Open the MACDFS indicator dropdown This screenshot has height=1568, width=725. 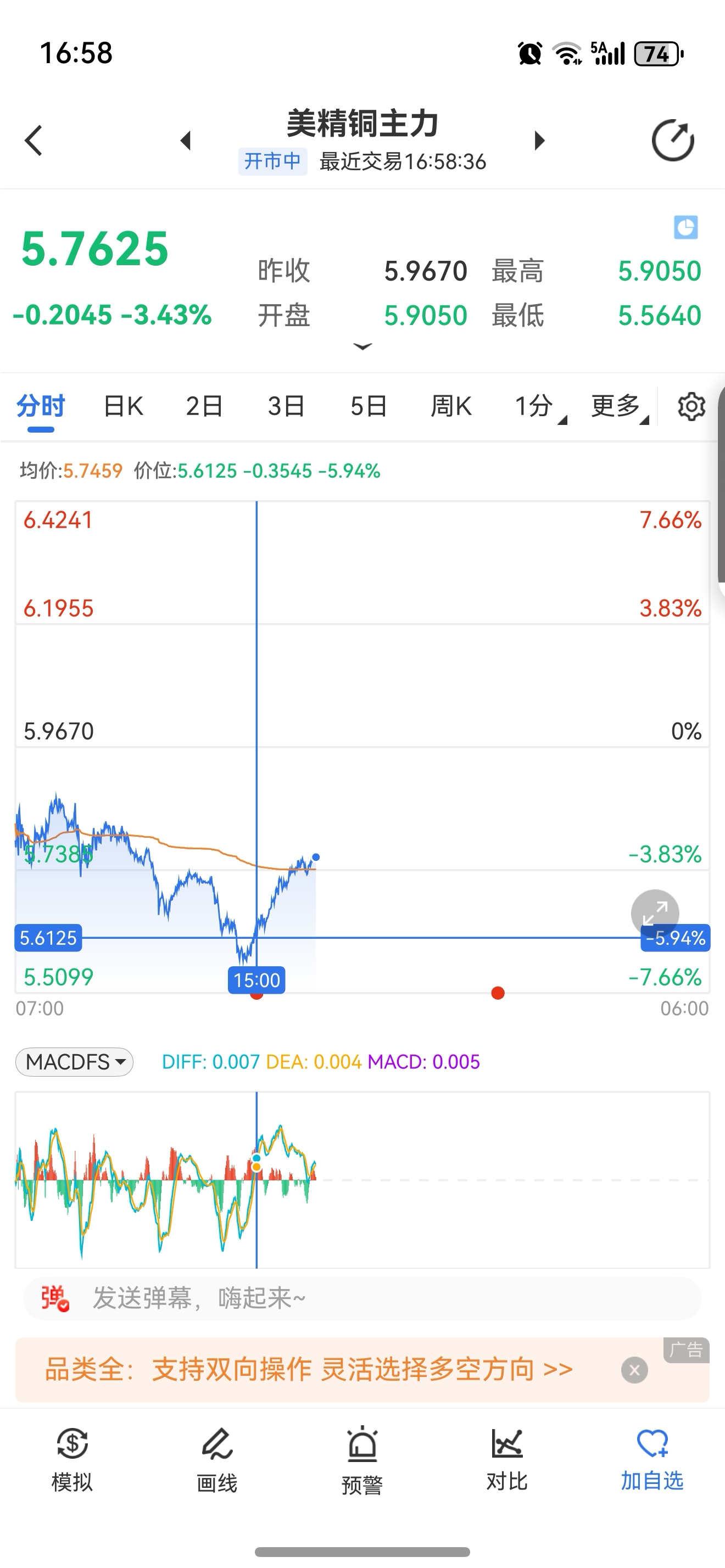pos(74,1062)
